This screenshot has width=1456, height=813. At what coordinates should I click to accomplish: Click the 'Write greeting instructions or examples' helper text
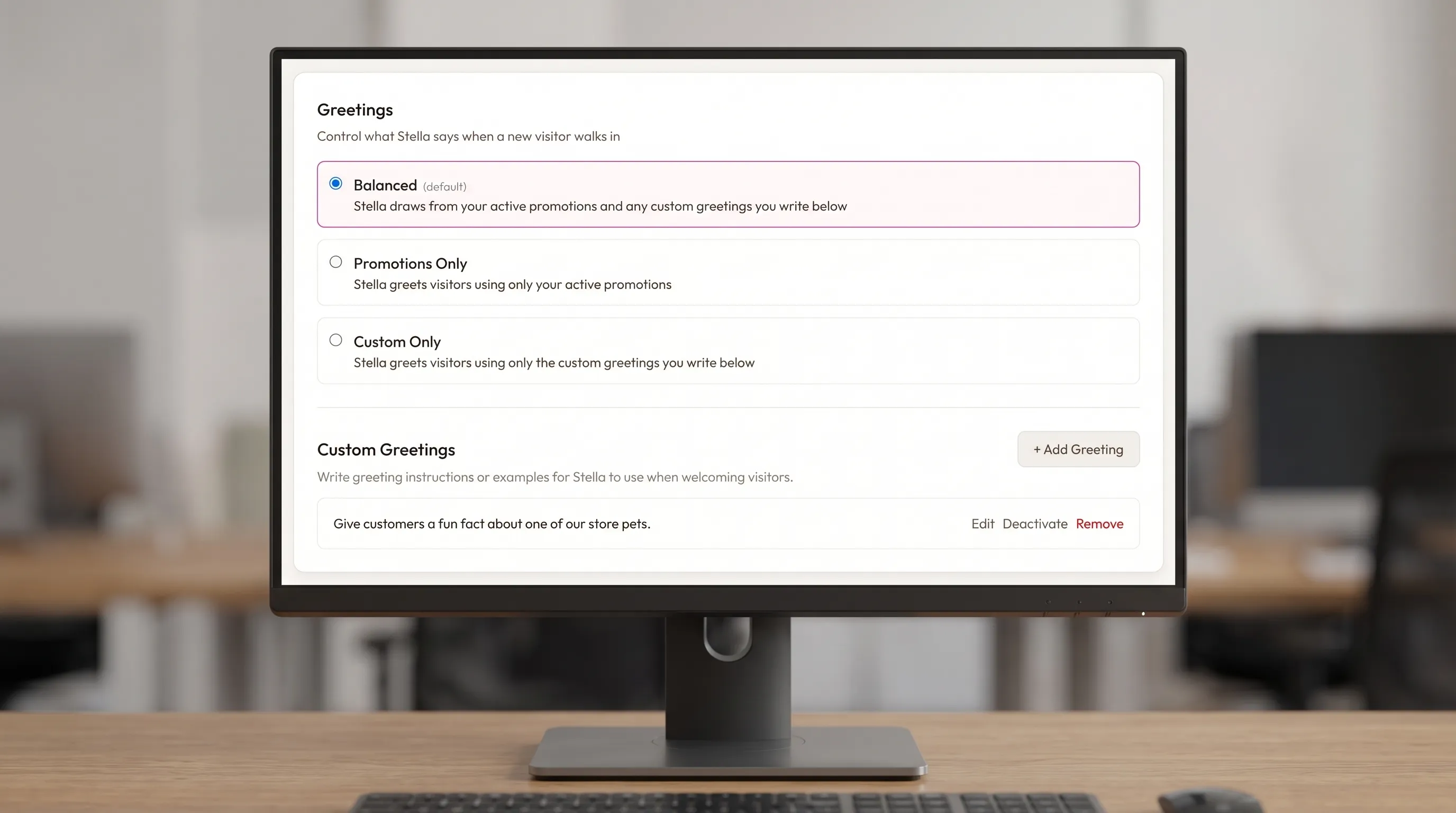[x=555, y=477]
